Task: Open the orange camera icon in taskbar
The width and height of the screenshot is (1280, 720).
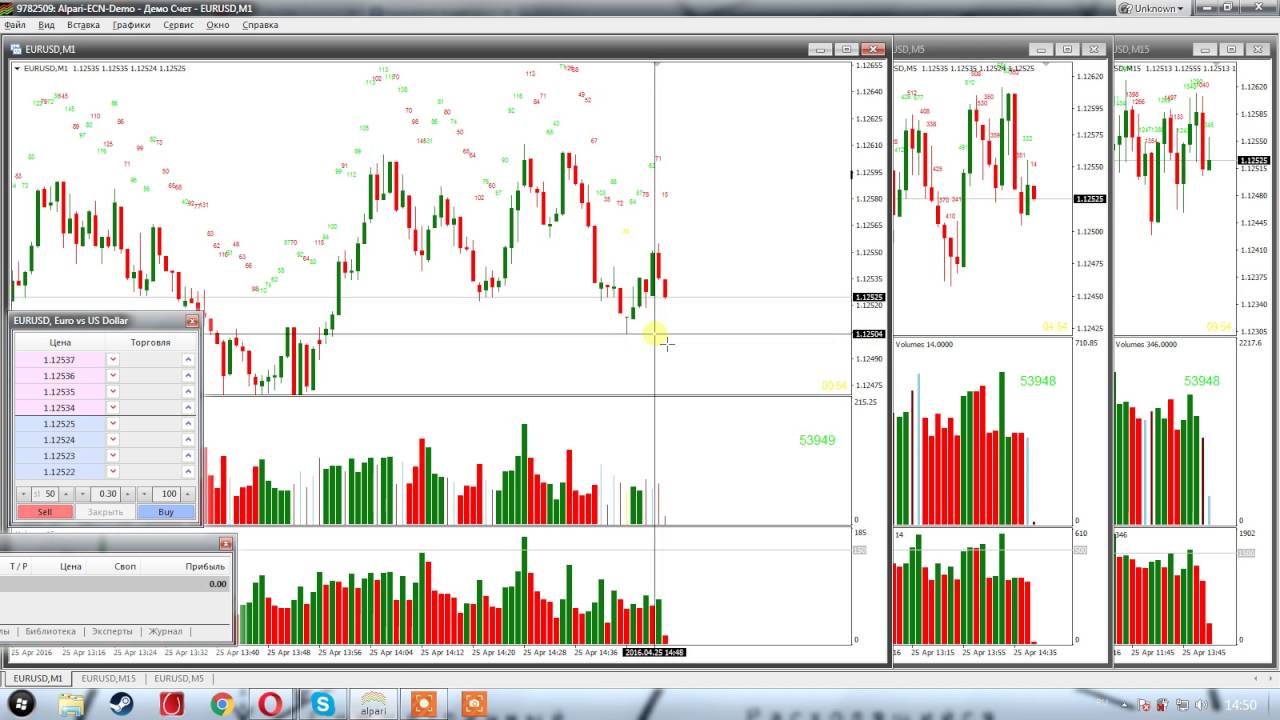Action: point(474,704)
